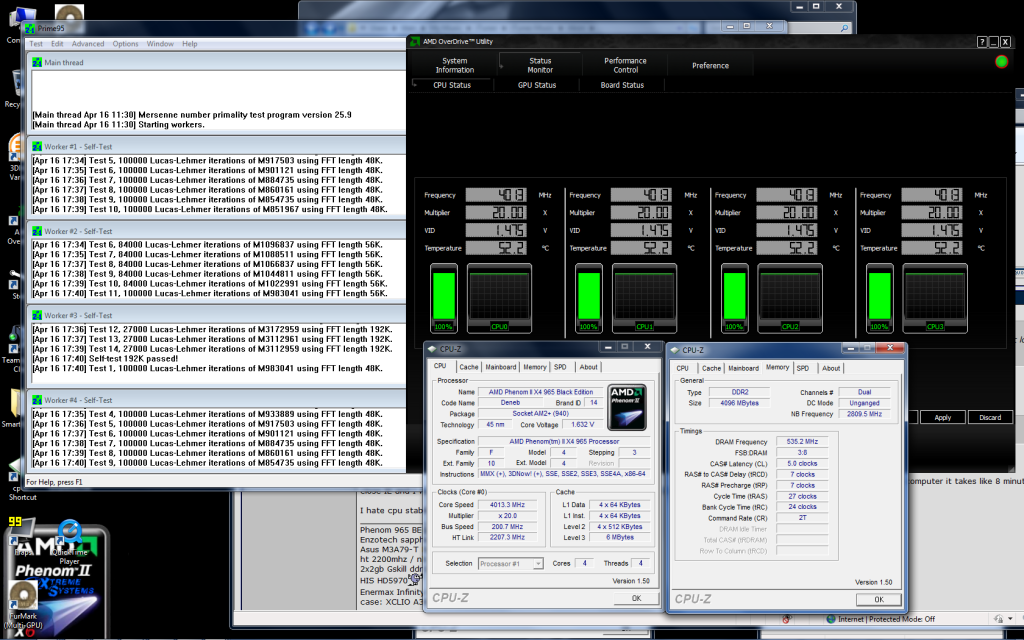Viewport: 1024px width, 640px height.
Task: Click the DRAM Frequency value 535.2 MHz
Action: click(802, 441)
